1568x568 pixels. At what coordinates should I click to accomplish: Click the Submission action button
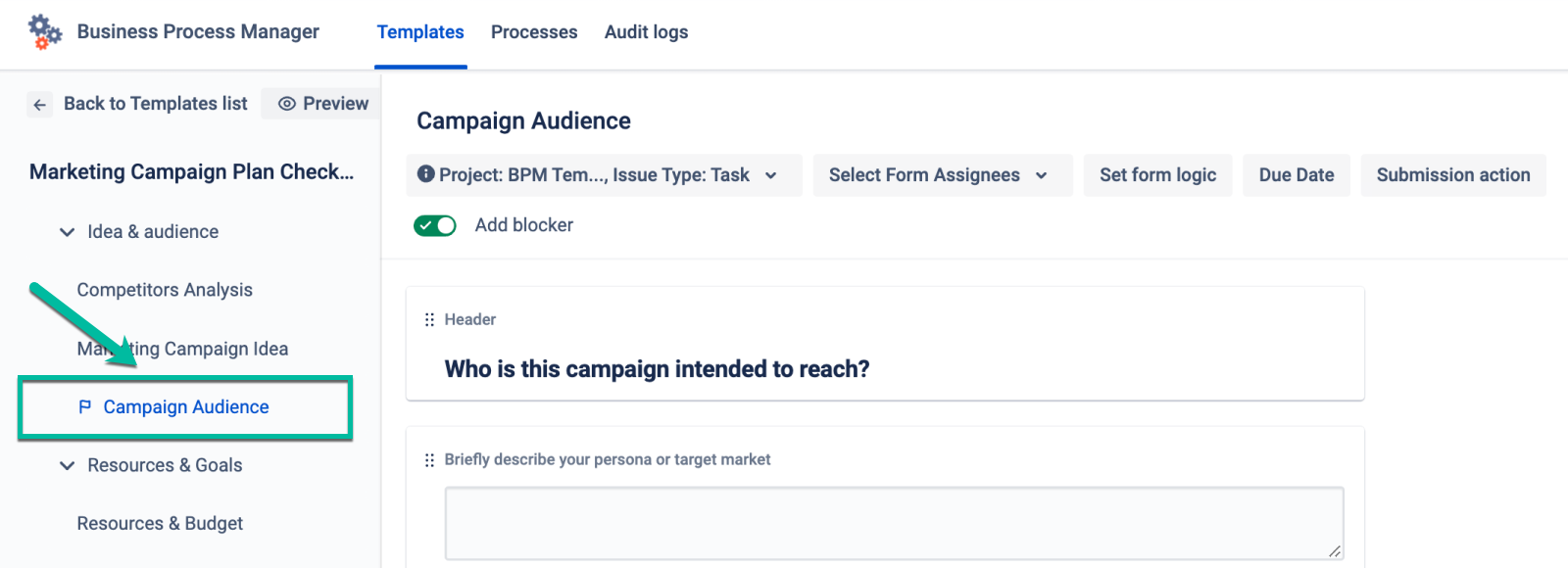[x=1452, y=175]
